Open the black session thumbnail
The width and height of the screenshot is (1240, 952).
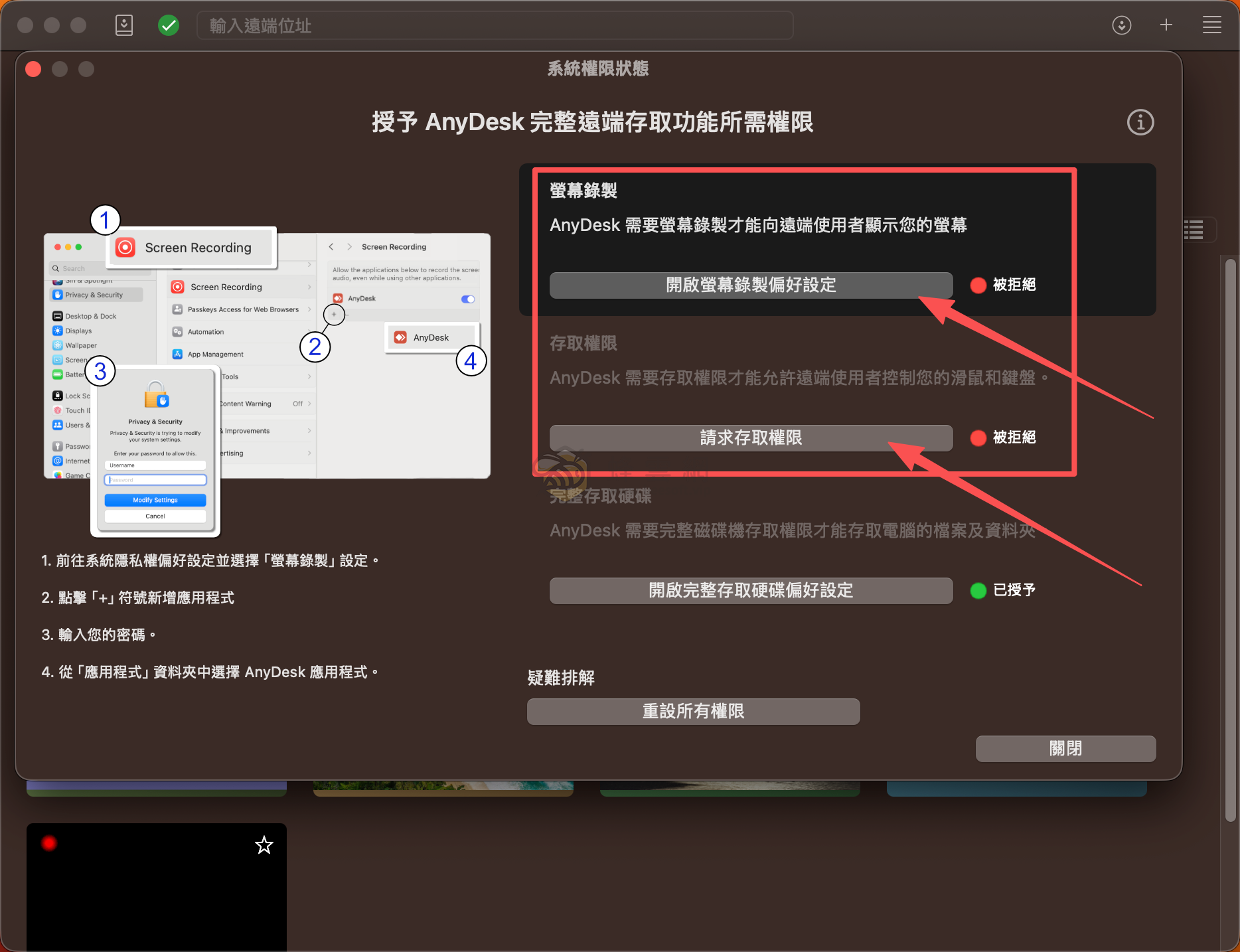point(157,888)
